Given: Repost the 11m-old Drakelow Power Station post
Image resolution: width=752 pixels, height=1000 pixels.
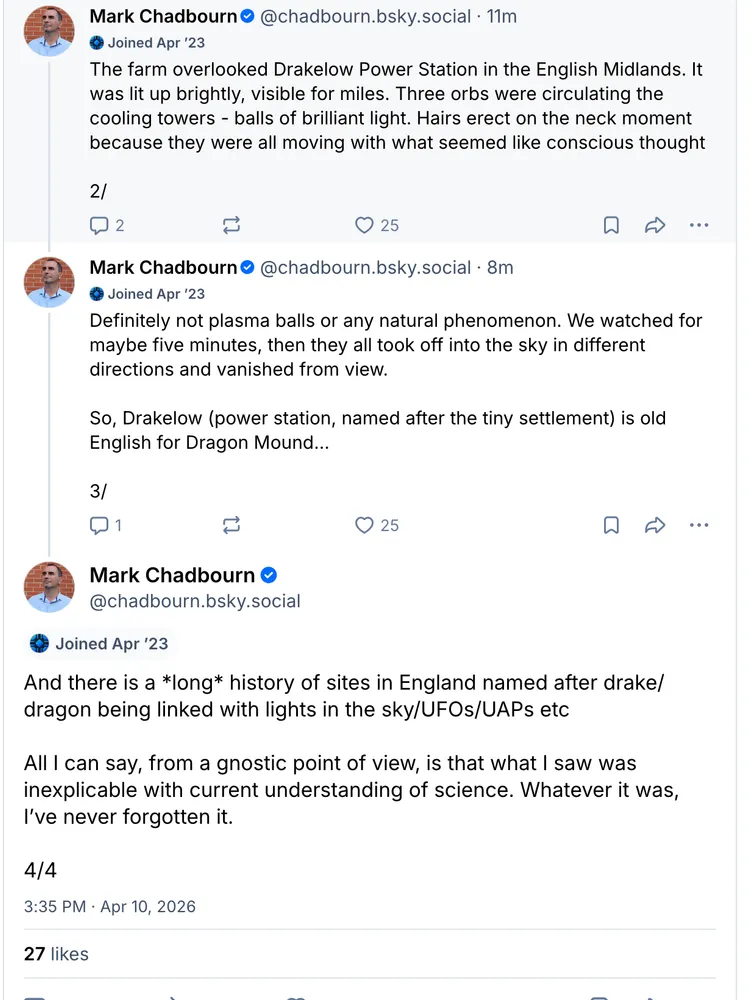Looking at the screenshot, I should [x=231, y=225].
